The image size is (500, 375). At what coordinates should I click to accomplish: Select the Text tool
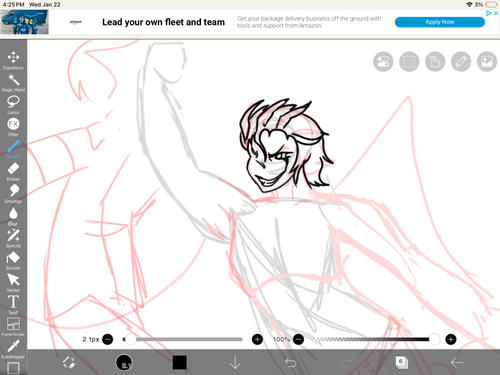[13, 305]
